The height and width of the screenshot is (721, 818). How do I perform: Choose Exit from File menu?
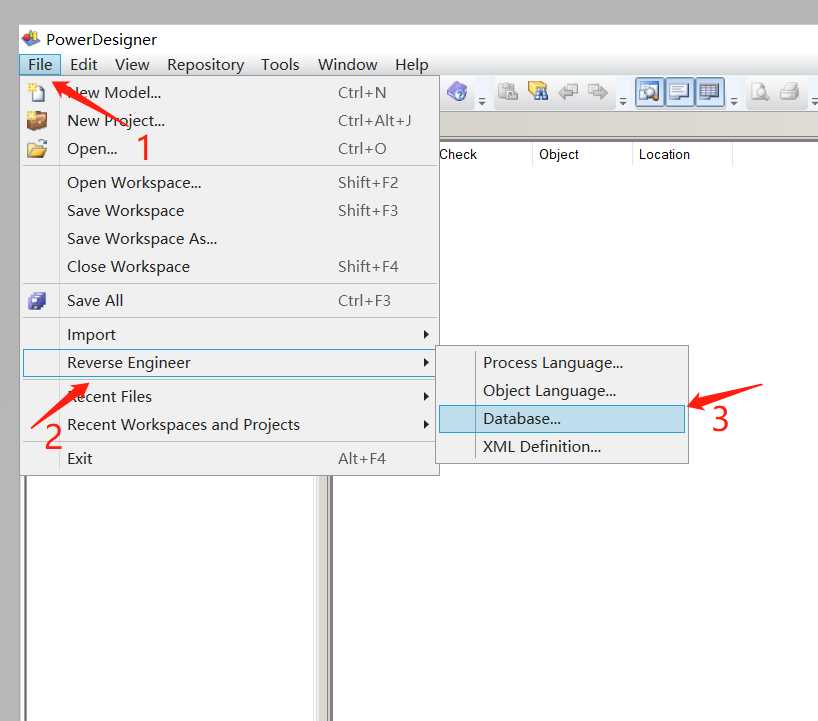pyautogui.click(x=230, y=459)
